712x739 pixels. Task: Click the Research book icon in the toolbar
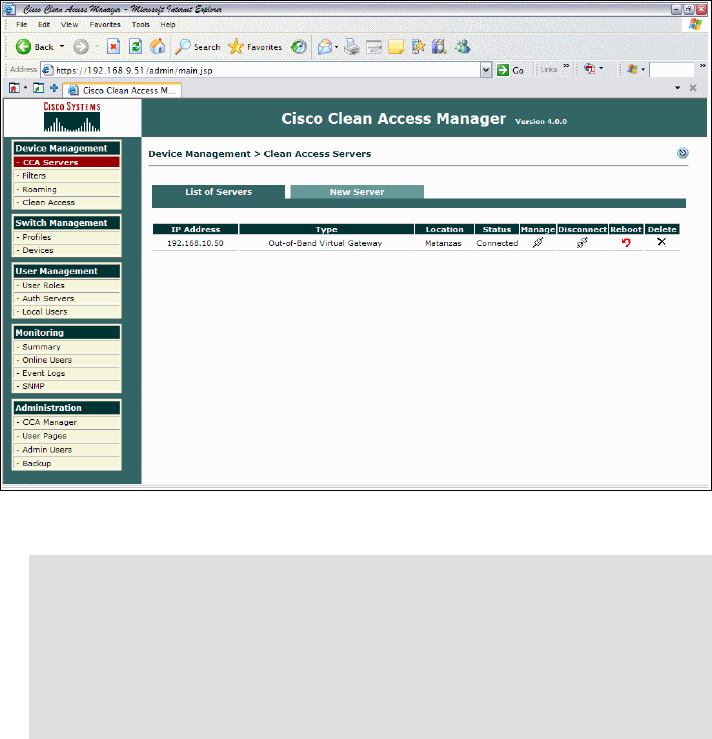point(439,47)
